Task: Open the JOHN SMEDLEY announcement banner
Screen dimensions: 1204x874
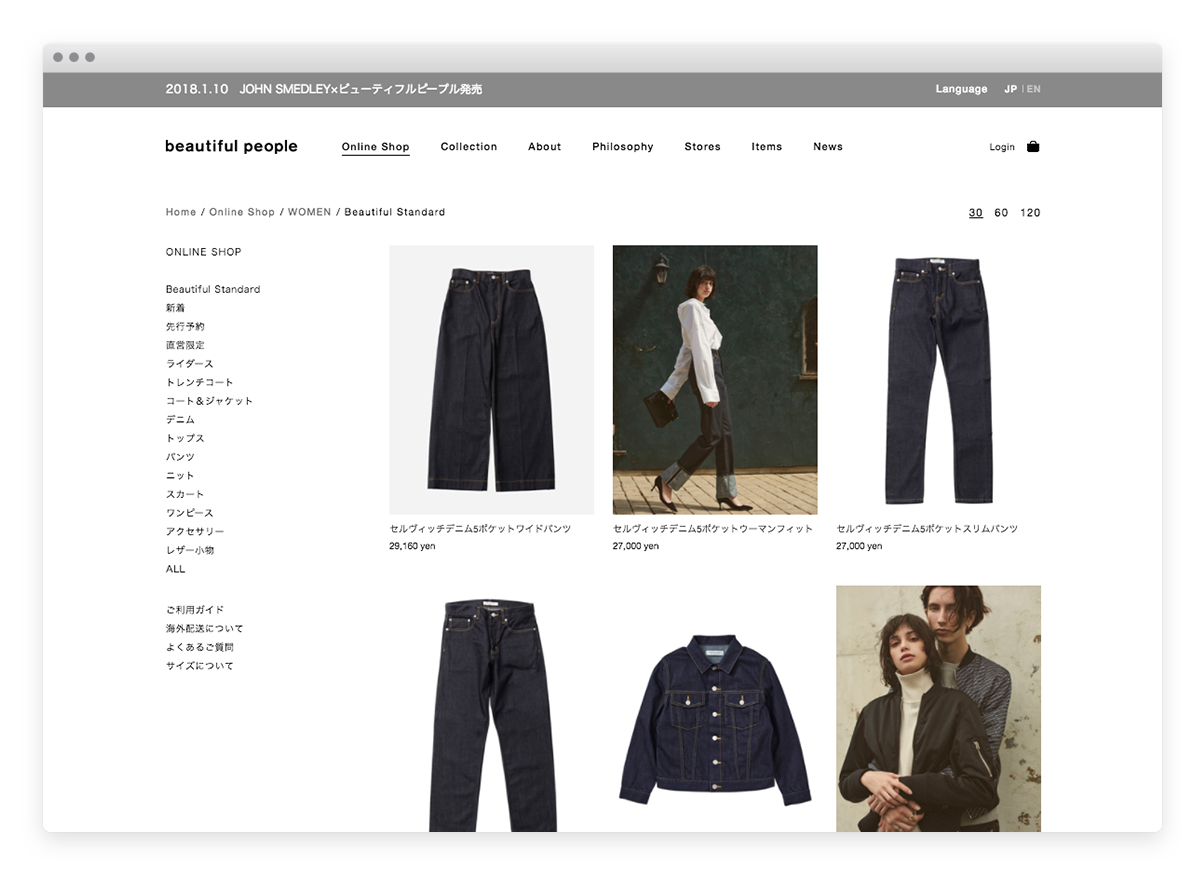Action: (324, 89)
